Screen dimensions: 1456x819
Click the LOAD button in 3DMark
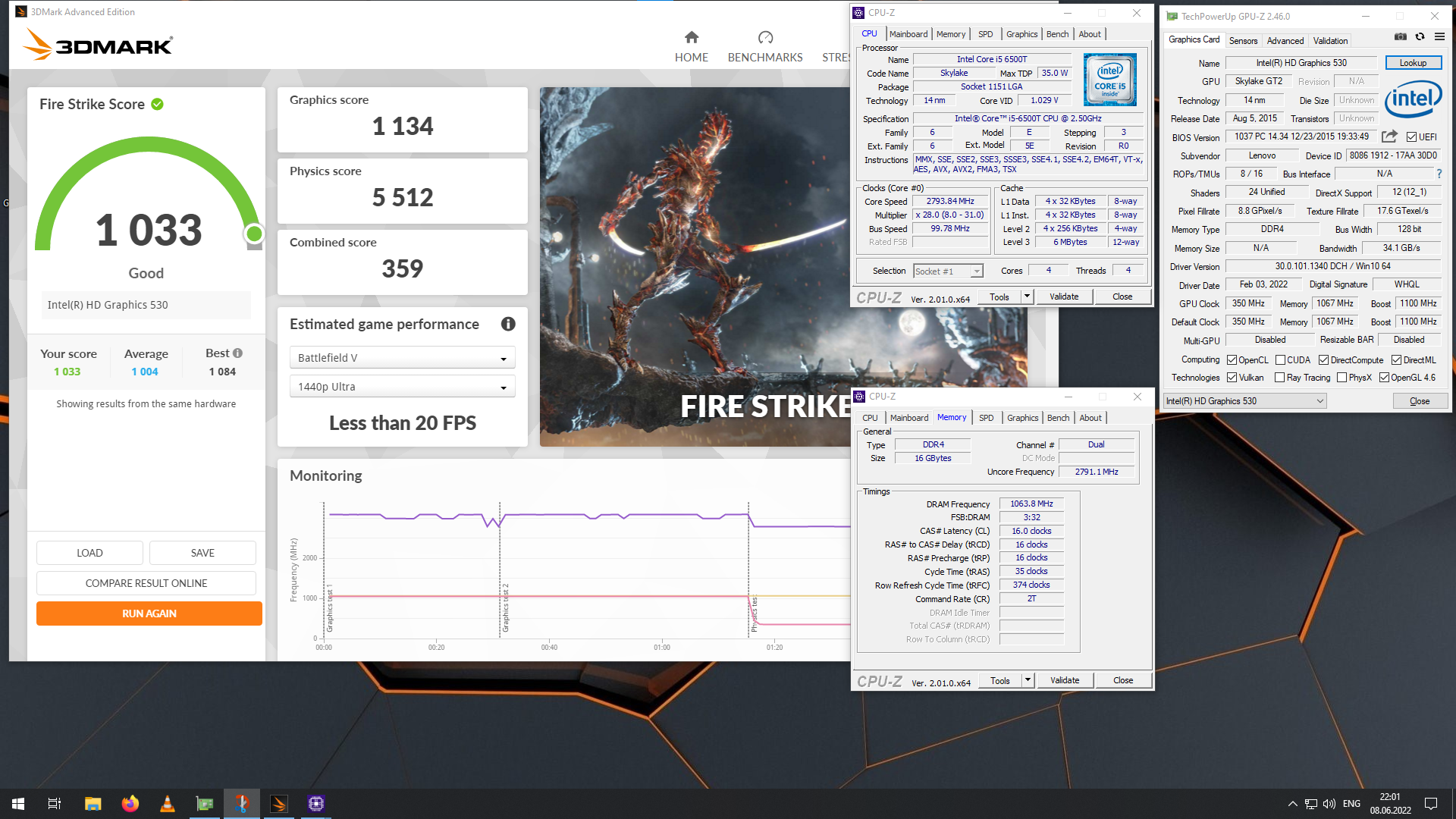click(89, 553)
